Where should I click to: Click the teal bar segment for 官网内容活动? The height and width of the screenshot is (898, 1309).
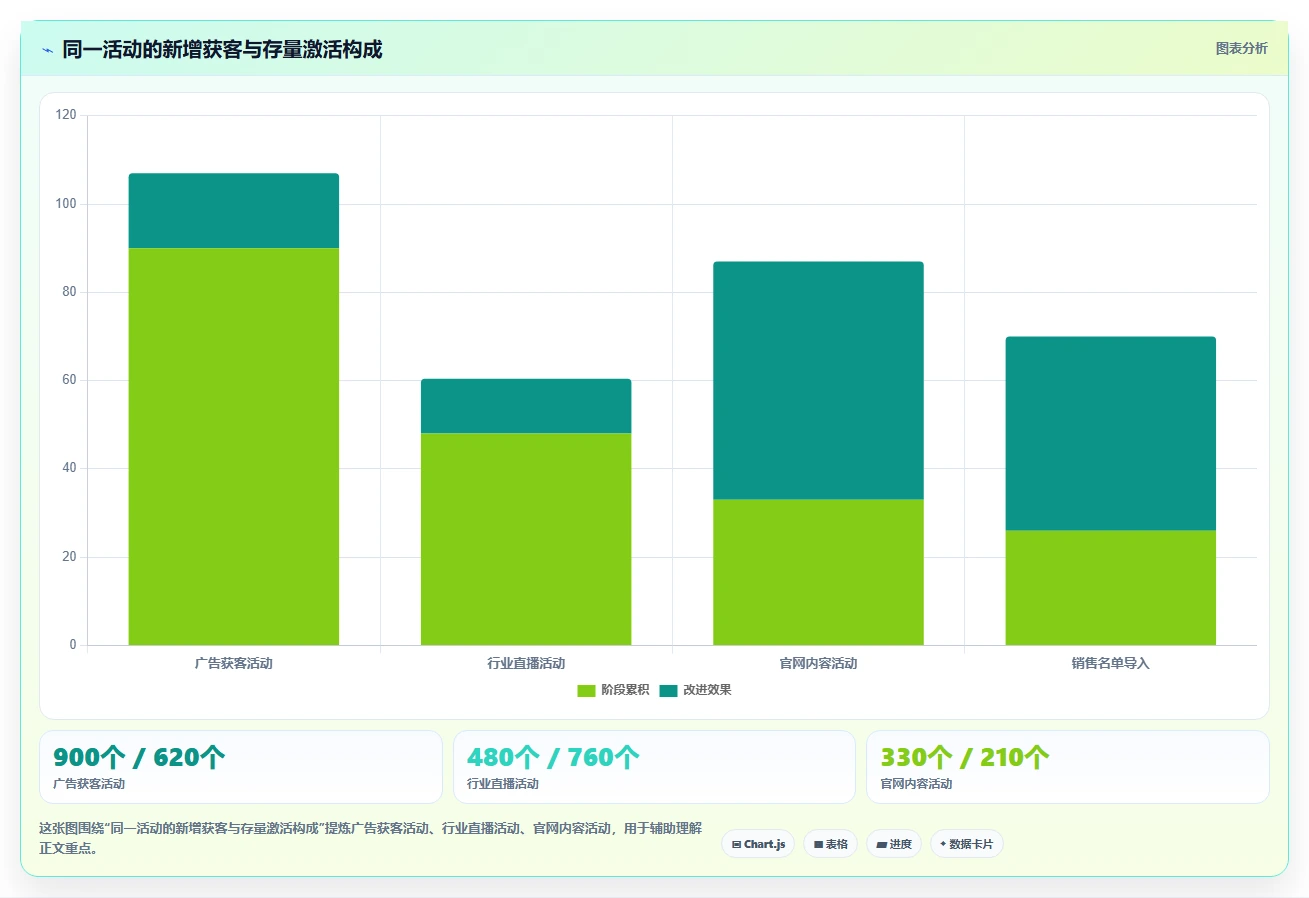[x=818, y=380]
